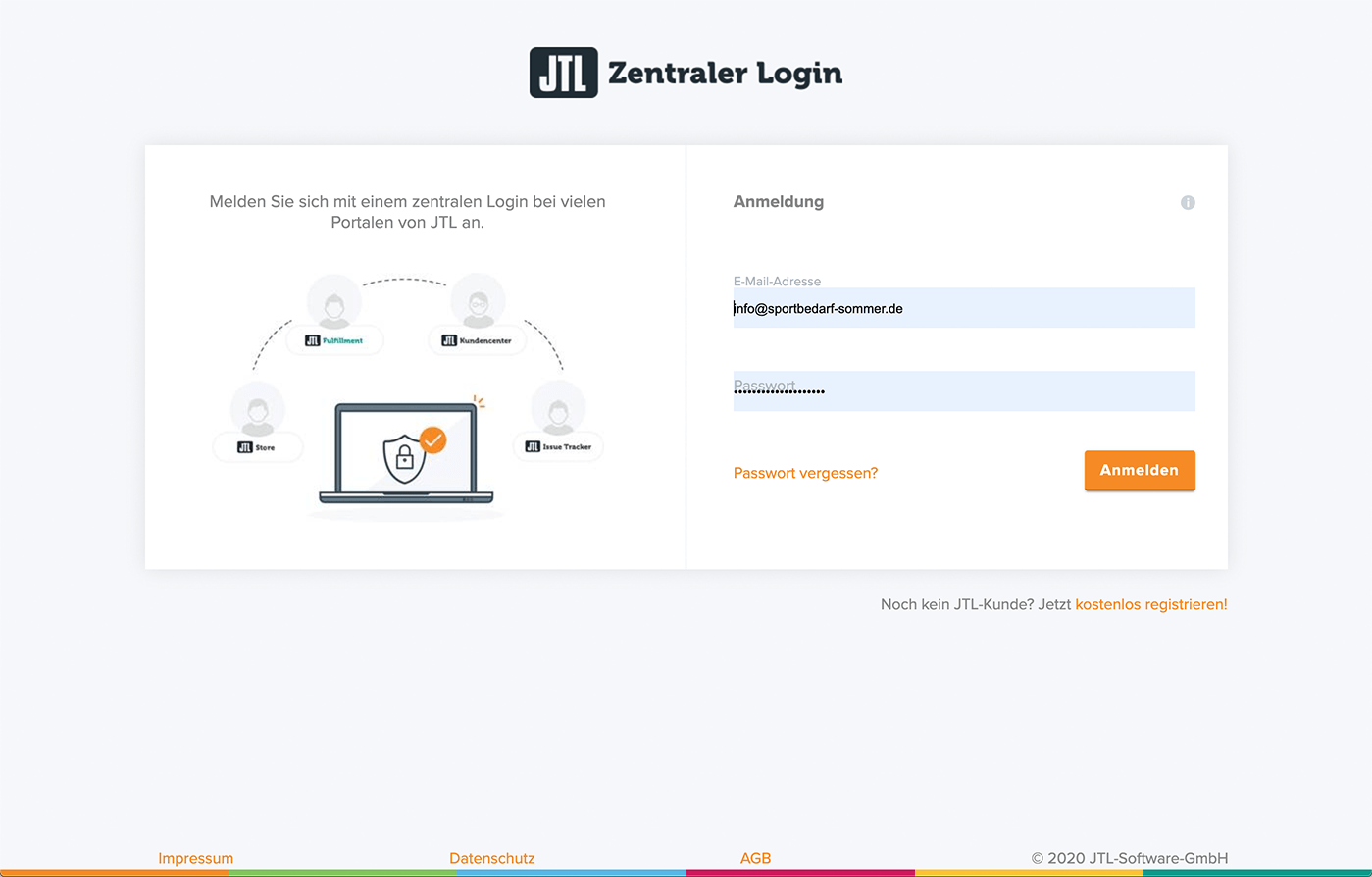Click the JTL logo in the header
The height and width of the screenshot is (877, 1372).
tap(564, 71)
